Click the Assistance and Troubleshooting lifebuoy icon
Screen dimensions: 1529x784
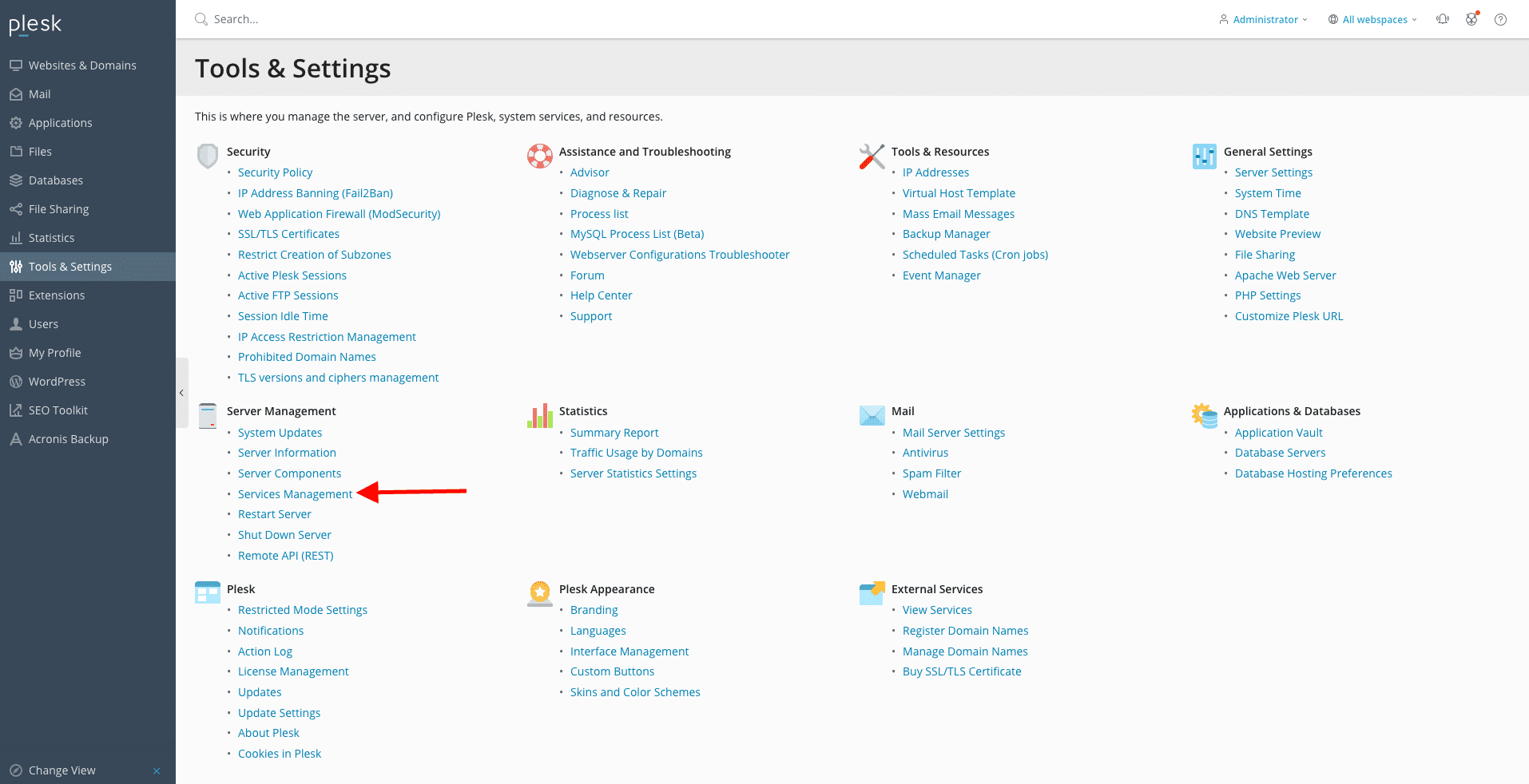coord(540,156)
